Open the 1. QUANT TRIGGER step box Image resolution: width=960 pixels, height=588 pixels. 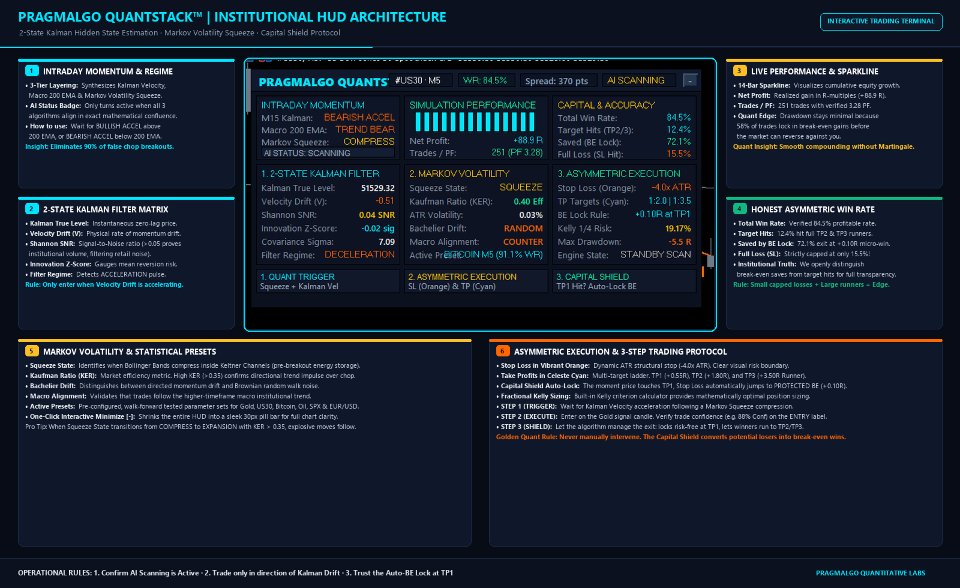tap(328, 281)
